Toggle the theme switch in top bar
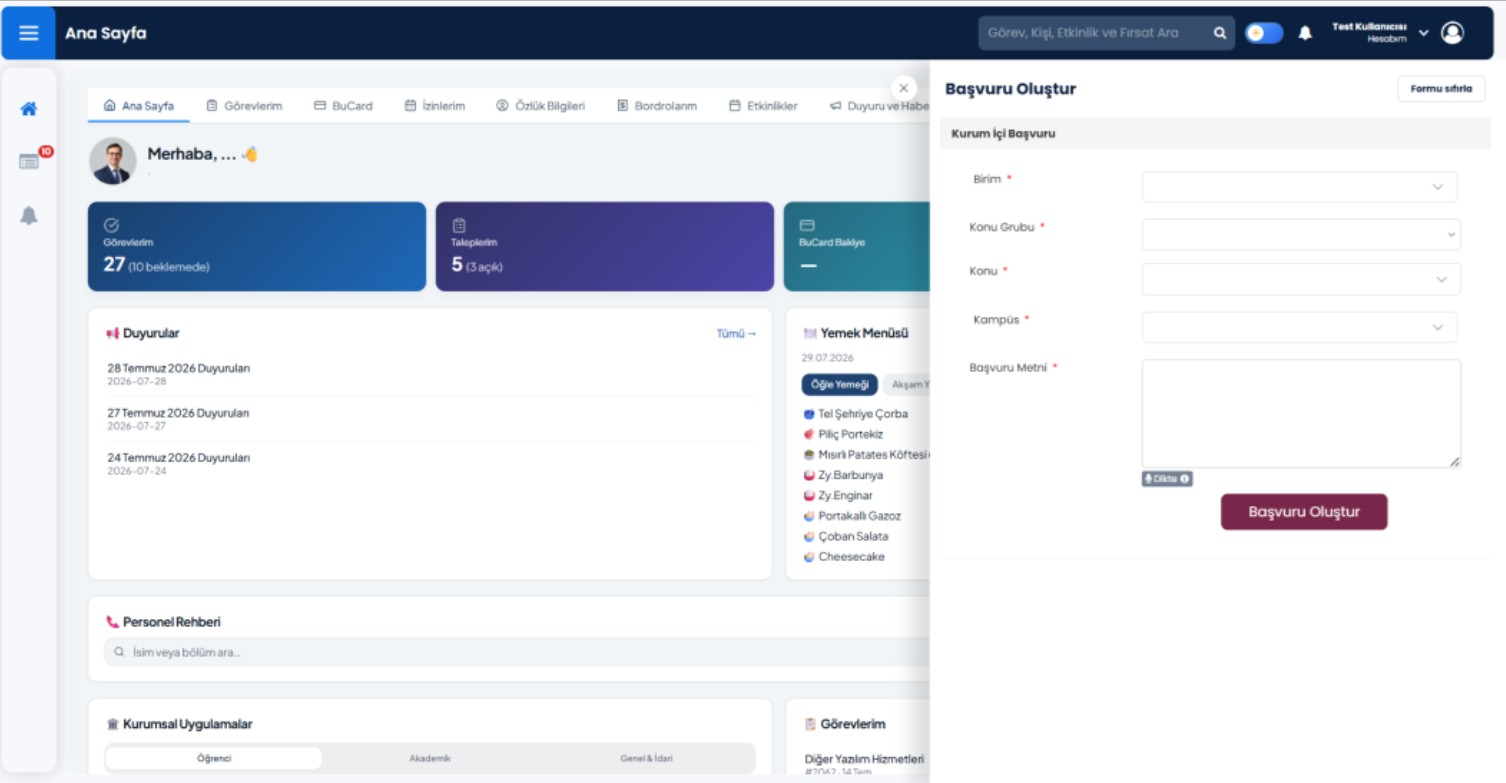The image size is (1506, 783). (x=1263, y=33)
